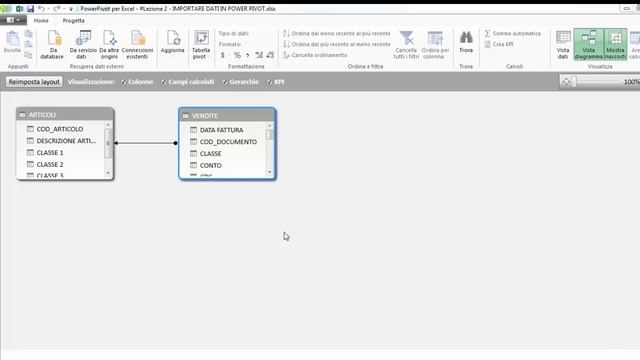Image resolution: width=640 pixels, height=360 pixels.
Task: Open the undo history dropdown arrow
Action: [x=48, y=9]
